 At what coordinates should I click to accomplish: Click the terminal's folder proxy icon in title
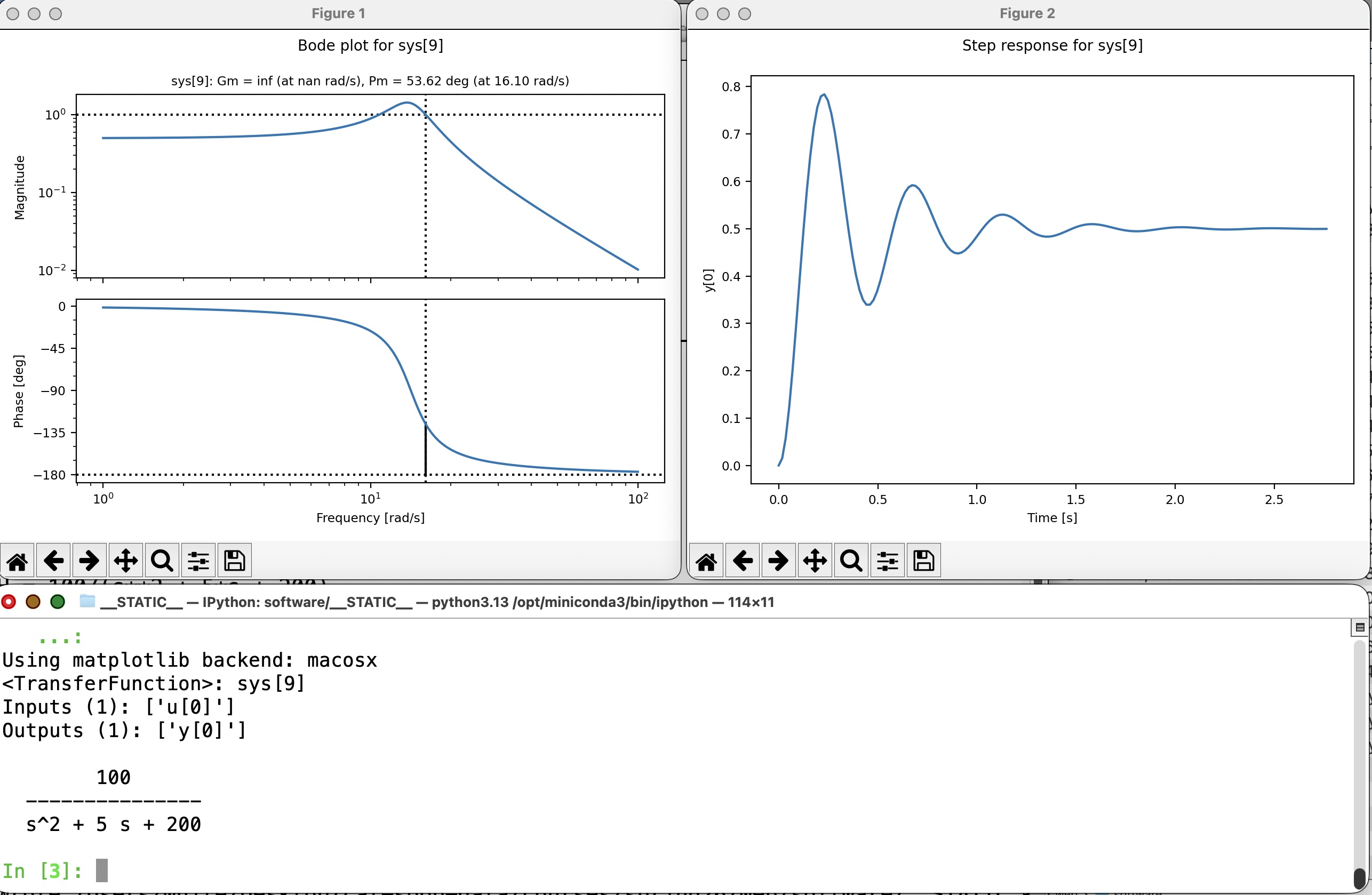point(87,602)
